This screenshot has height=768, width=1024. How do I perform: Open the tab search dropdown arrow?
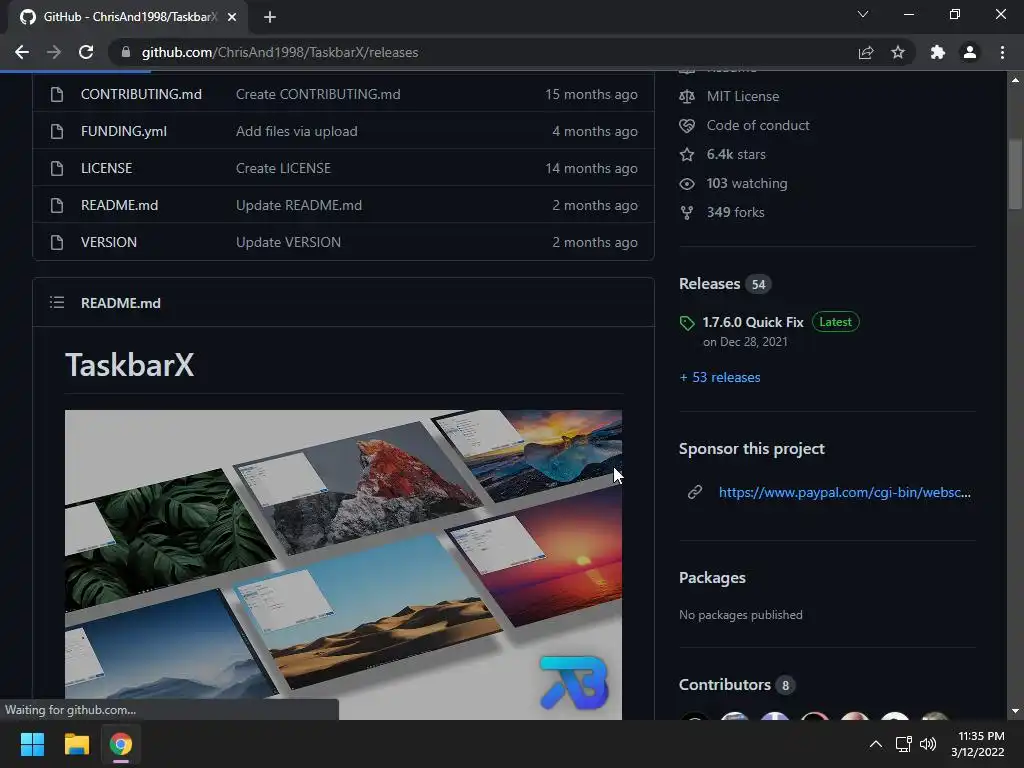[863, 14]
